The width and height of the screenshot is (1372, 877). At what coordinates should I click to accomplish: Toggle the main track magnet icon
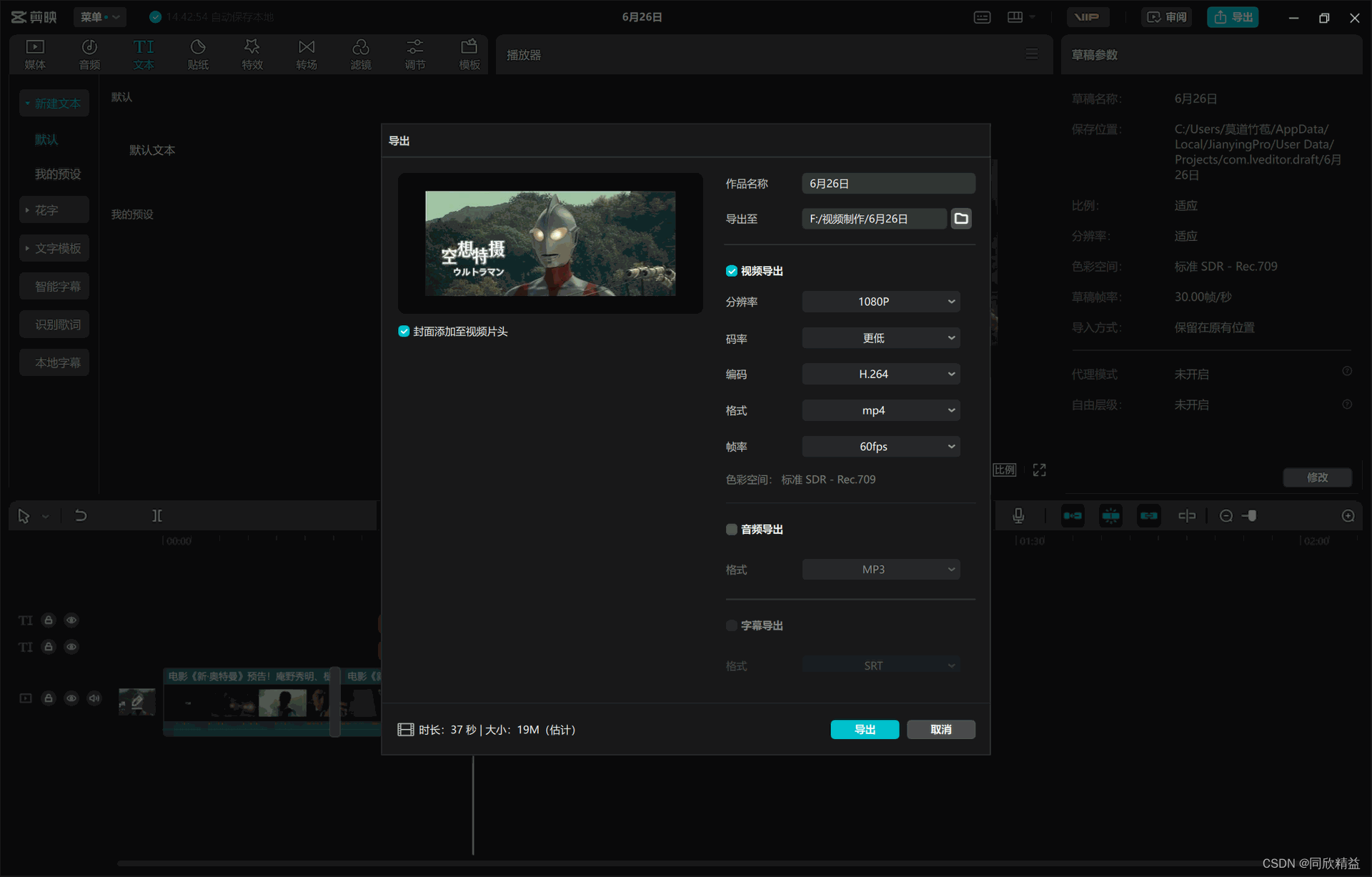pos(1073,515)
